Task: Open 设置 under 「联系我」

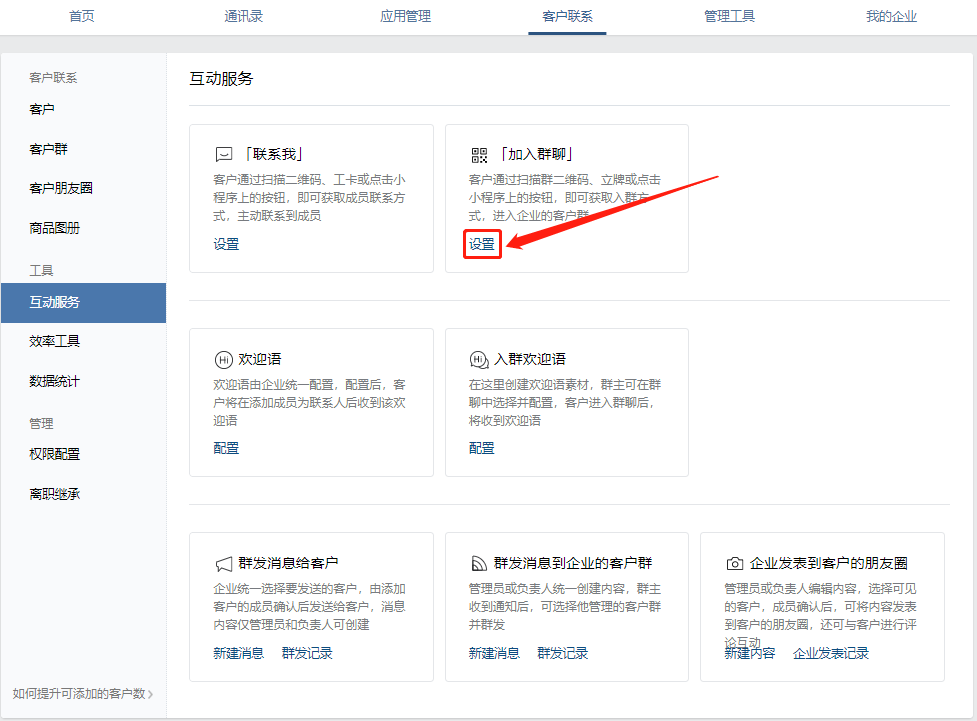Action: (226, 244)
